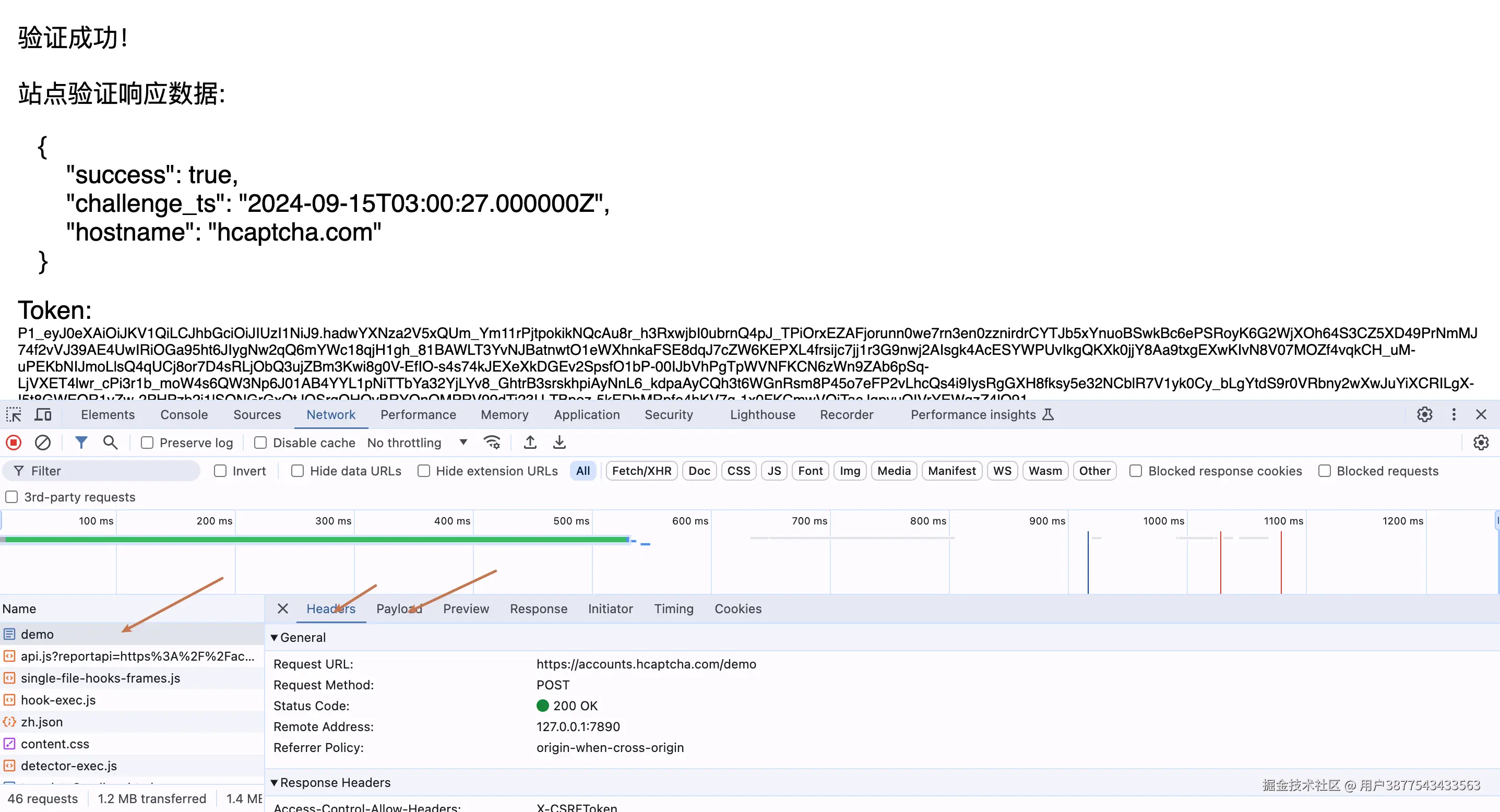Toggle the device toolbar icon
The image size is (1500, 812).
pyautogui.click(x=43, y=414)
